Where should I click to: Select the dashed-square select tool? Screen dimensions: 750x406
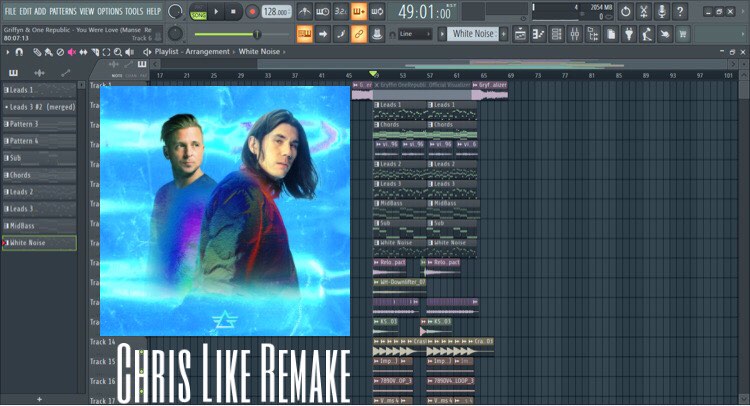(106, 52)
